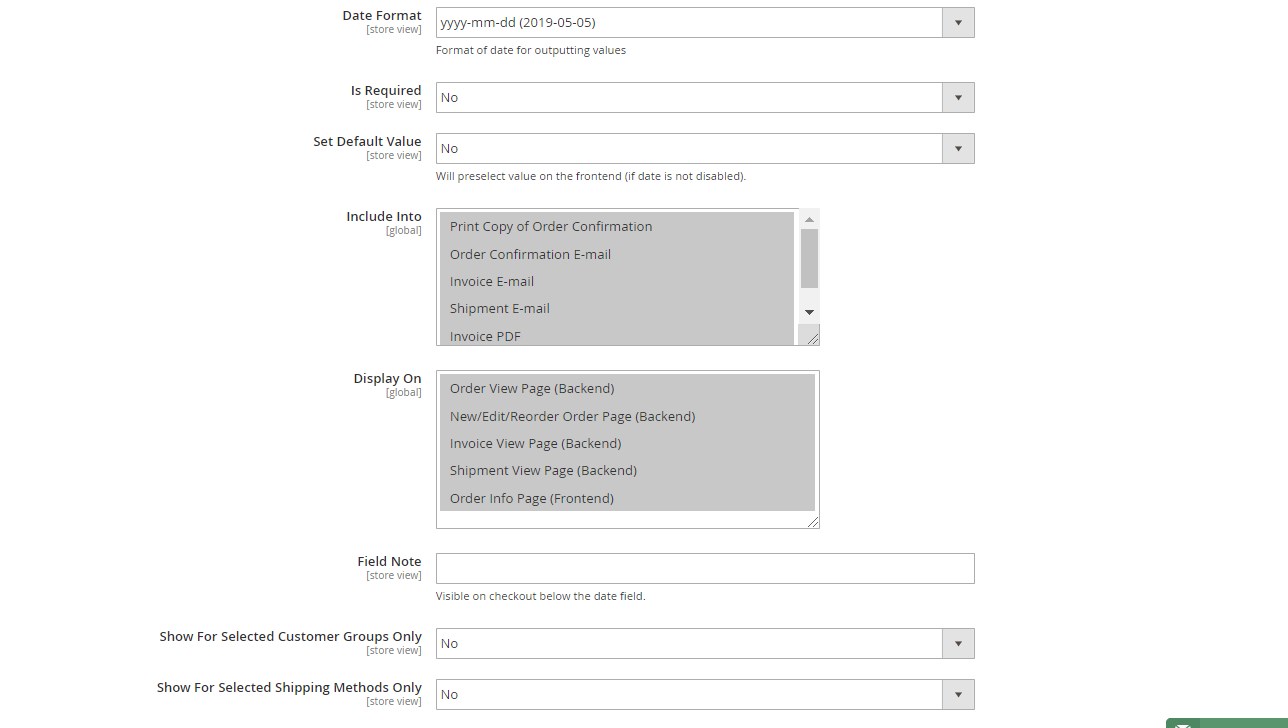Expand the Is Required dropdown
This screenshot has width=1288, height=728.
pyautogui.click(x=704, y=97)
